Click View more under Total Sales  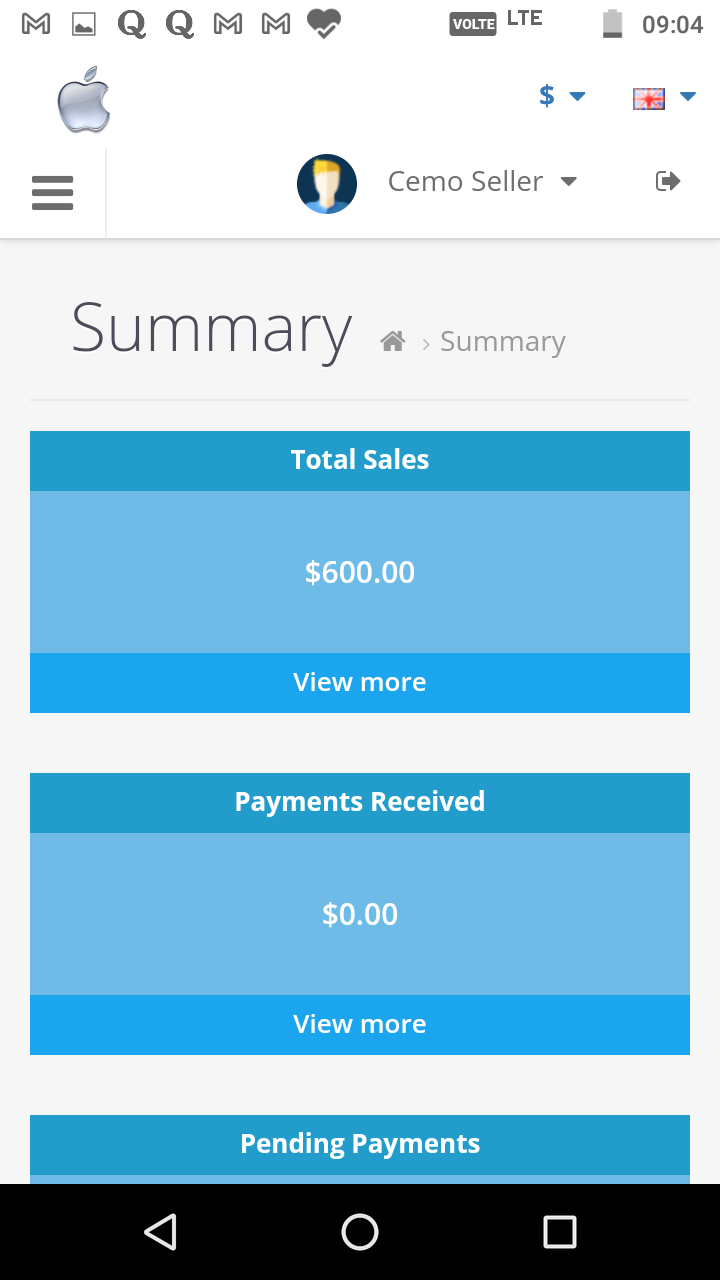360,683
